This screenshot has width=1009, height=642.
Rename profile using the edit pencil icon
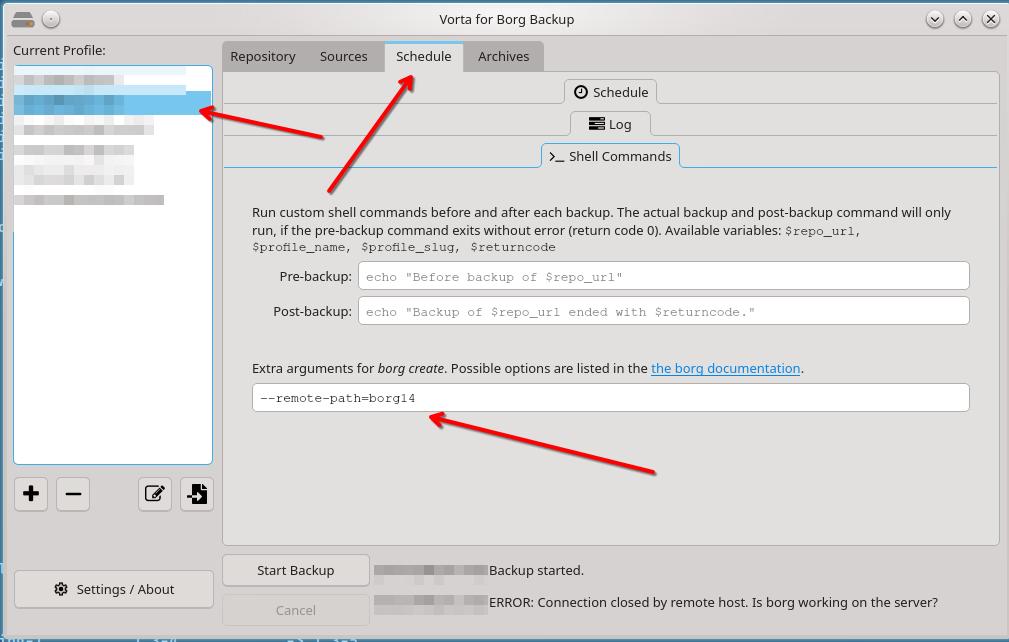(154, 494)
